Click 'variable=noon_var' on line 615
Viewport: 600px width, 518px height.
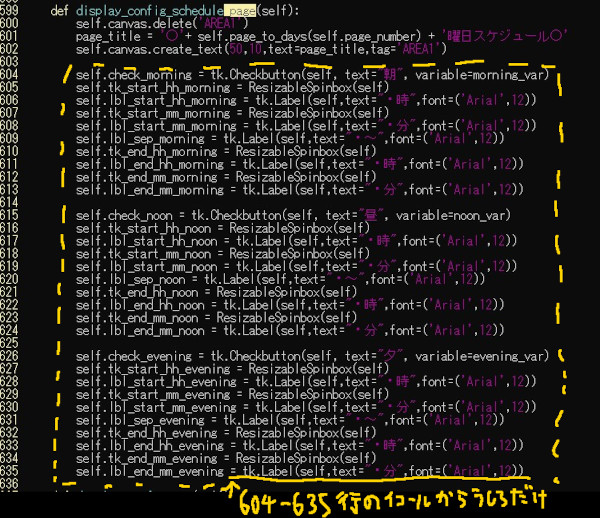pos(450,216)
